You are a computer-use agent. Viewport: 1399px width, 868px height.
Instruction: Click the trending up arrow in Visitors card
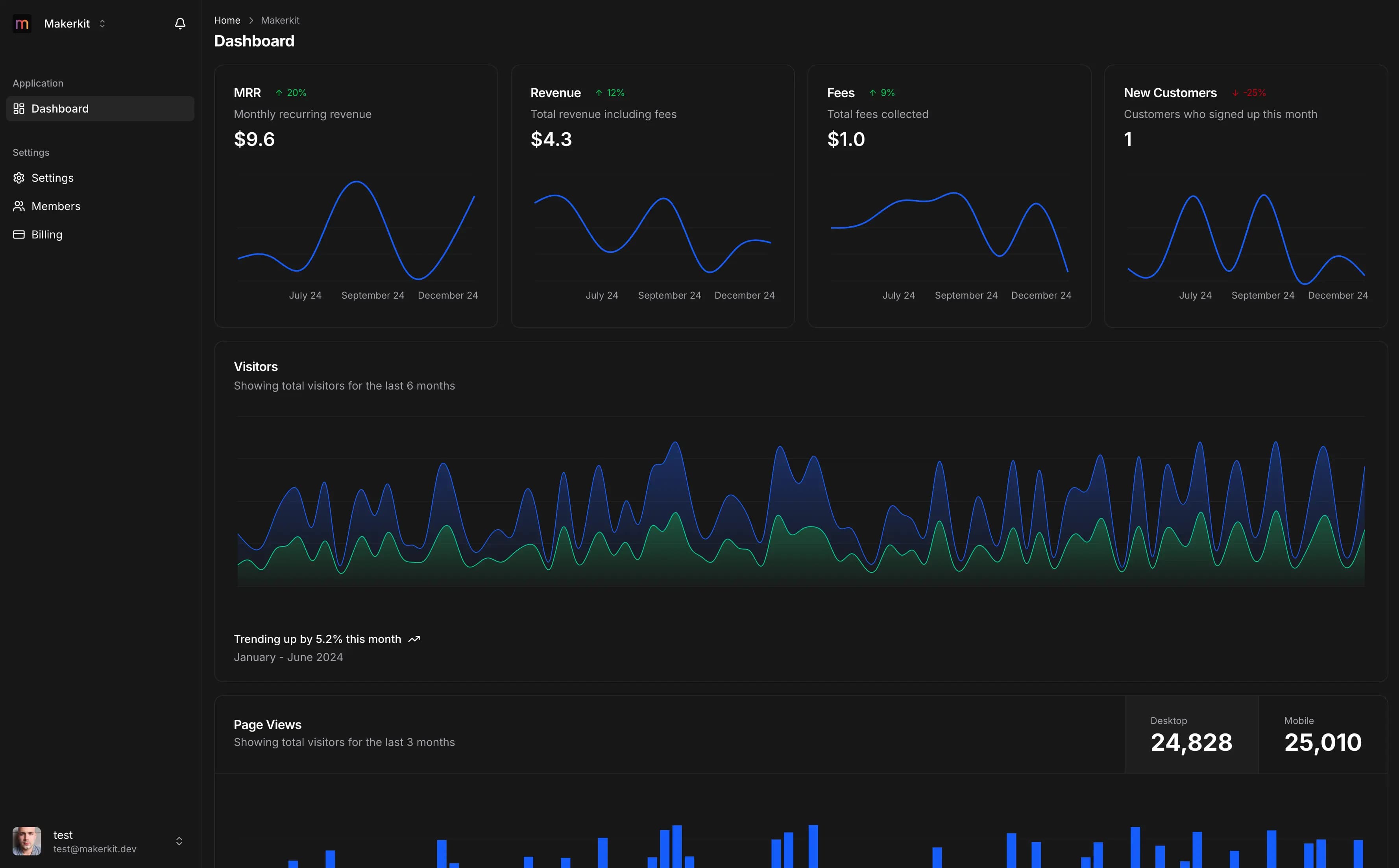(413, 638)
